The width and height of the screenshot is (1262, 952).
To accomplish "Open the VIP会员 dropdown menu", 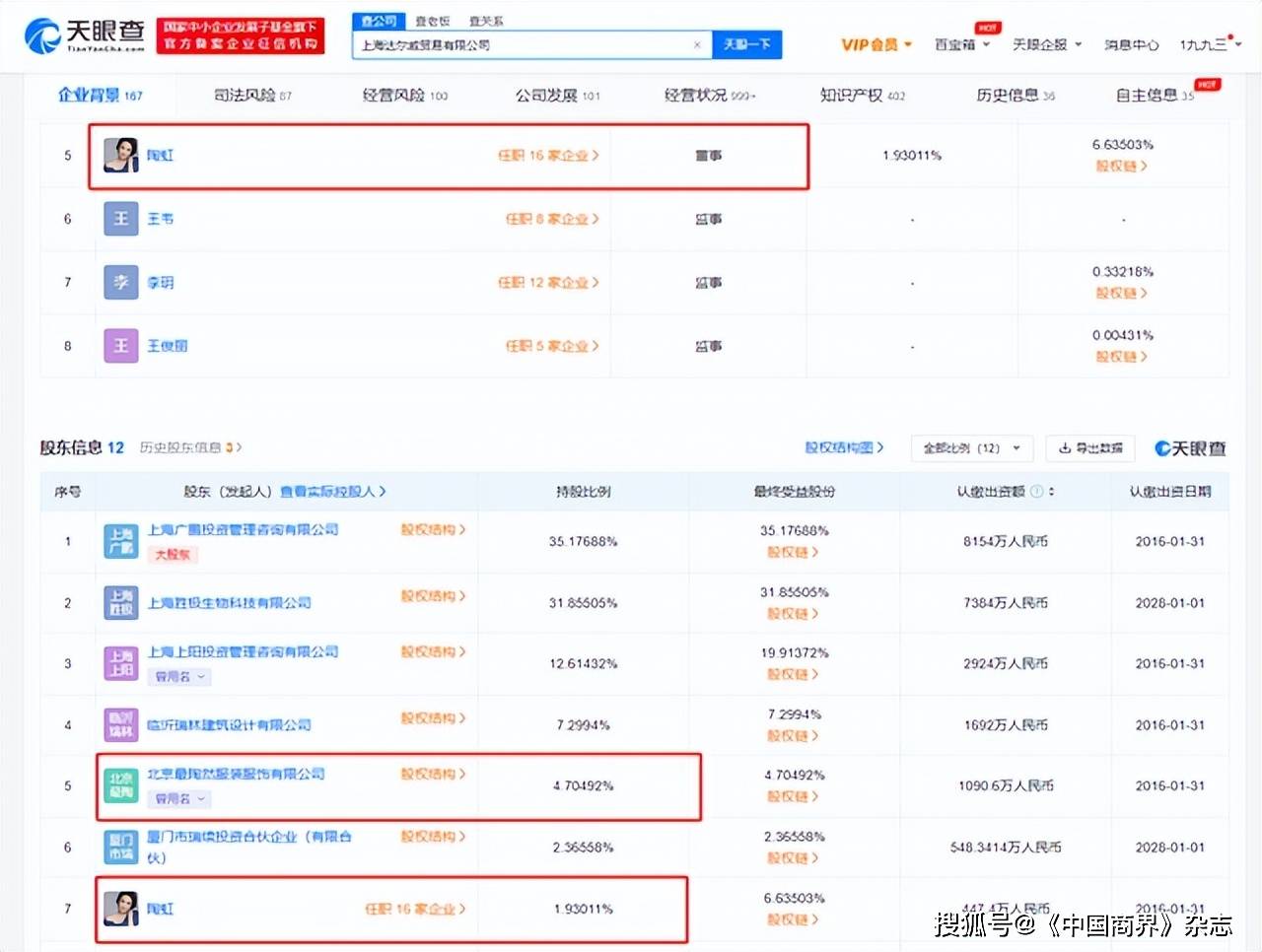I will pyautogui.click(x=876, y=45).
